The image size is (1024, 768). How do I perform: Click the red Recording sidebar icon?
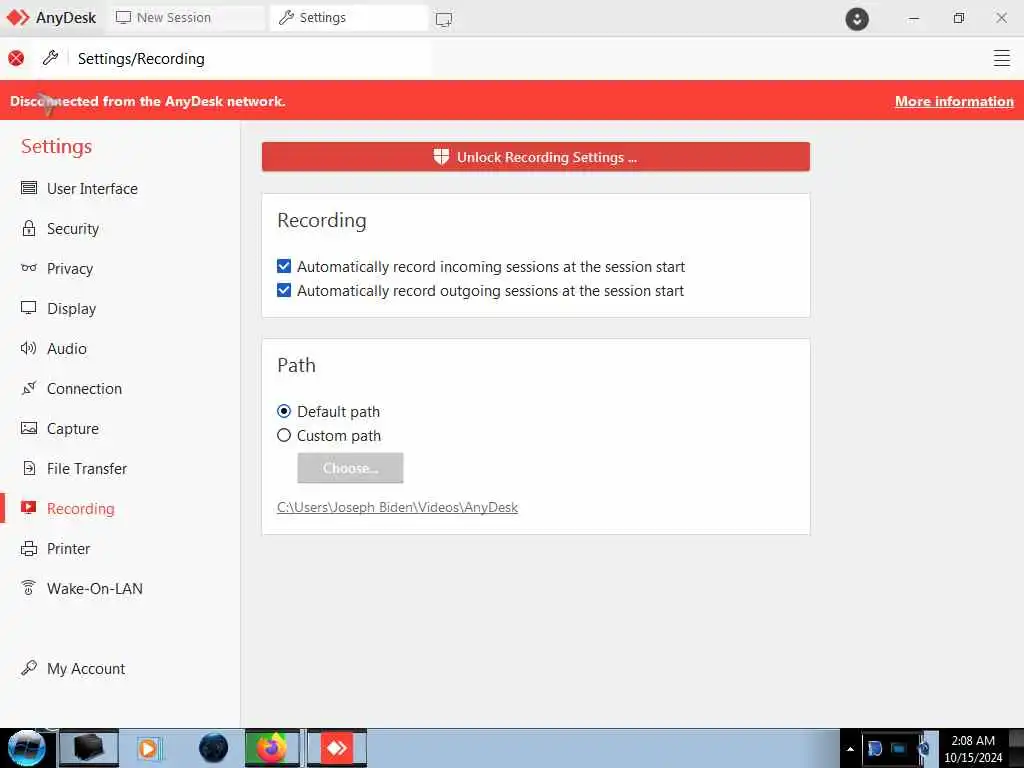click(29, 507)
